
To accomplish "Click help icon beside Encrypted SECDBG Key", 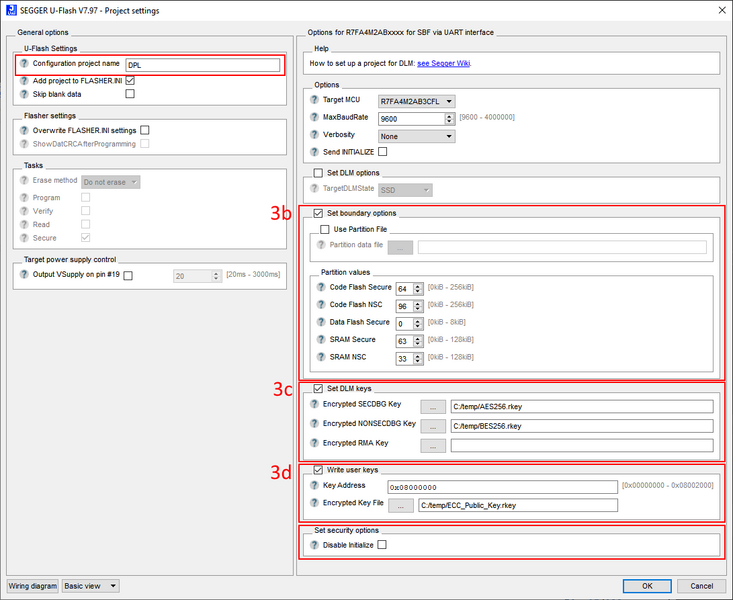I will (315, 404).
